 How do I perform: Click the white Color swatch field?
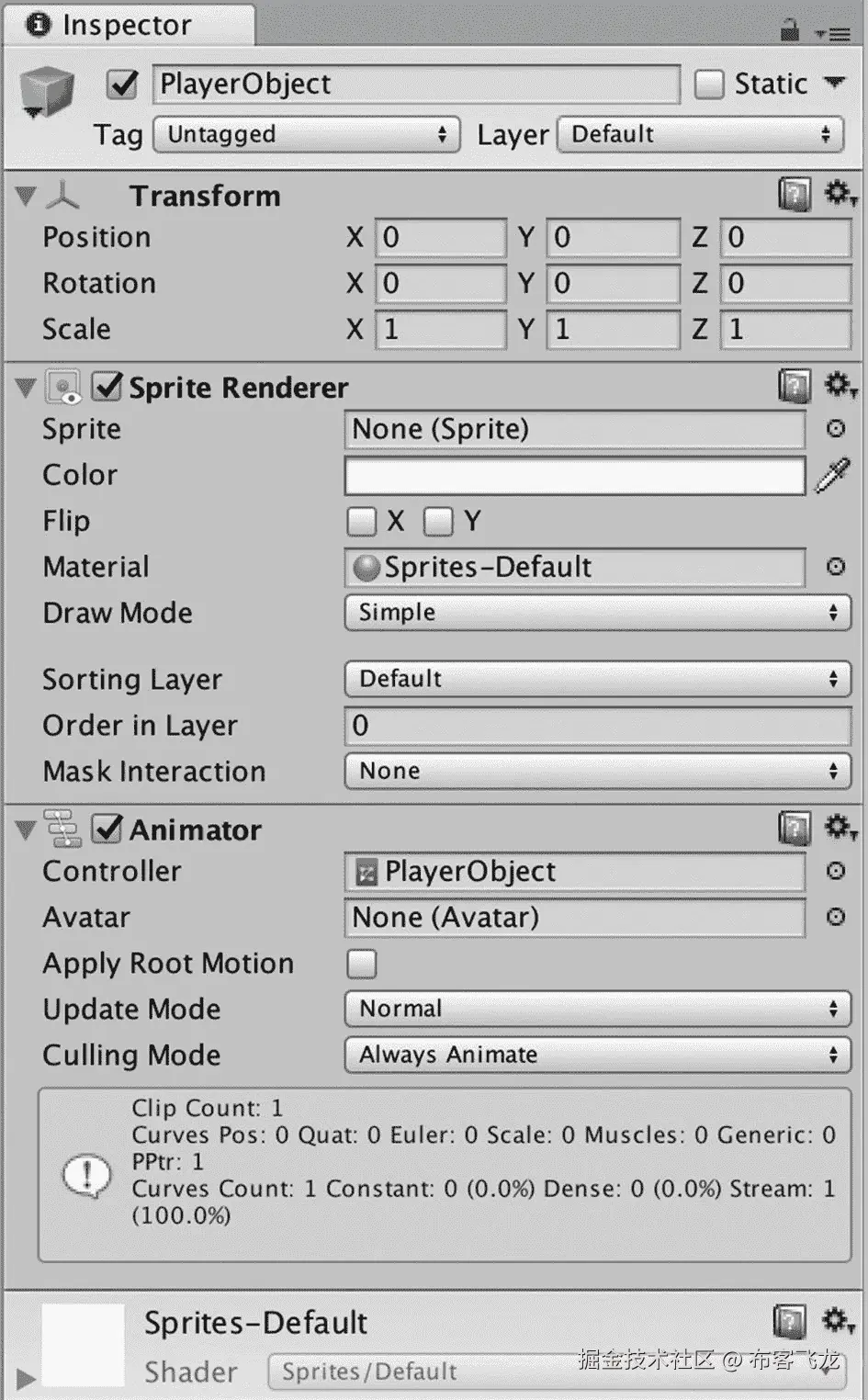(x=574, y=476)
